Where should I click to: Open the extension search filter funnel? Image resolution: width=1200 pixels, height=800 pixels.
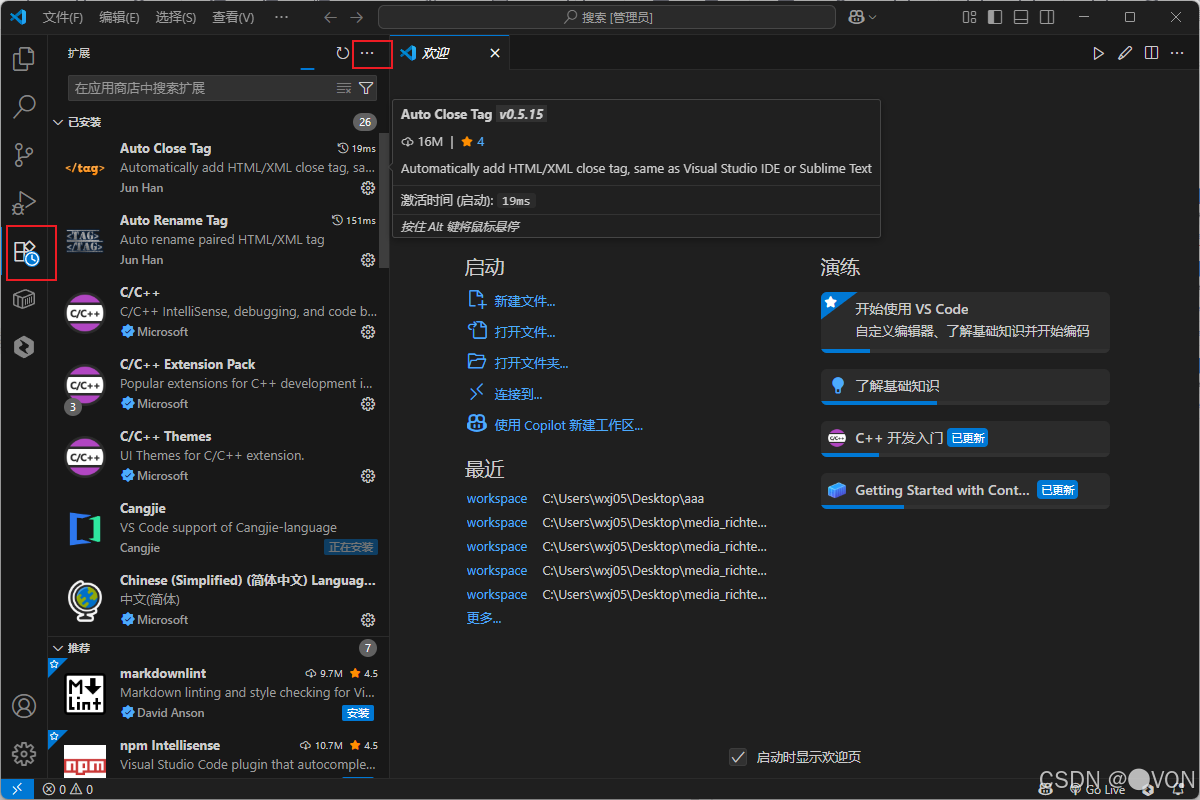point(366,88)
